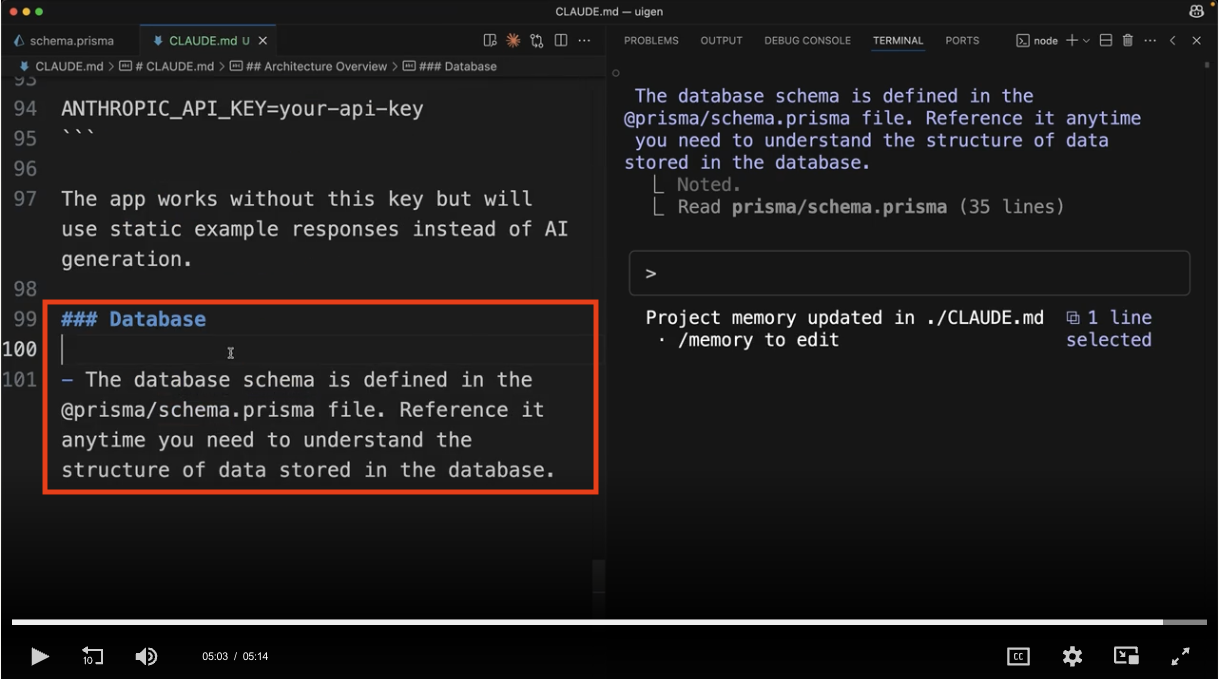Click the node terminal shell icon
This screenshot has height=679, width=1219.
point(1023,41)
